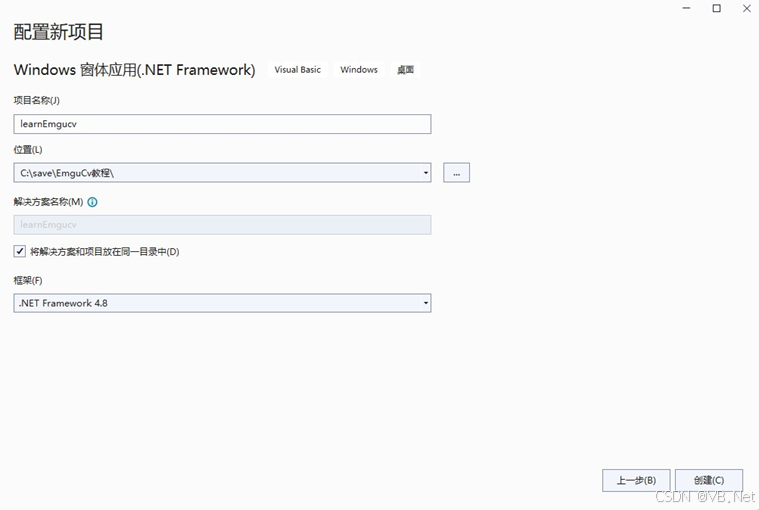The width and height of the screenshot is (759, 510).
Task: Click the browse button with three dots
Action: tap(456, 173)
